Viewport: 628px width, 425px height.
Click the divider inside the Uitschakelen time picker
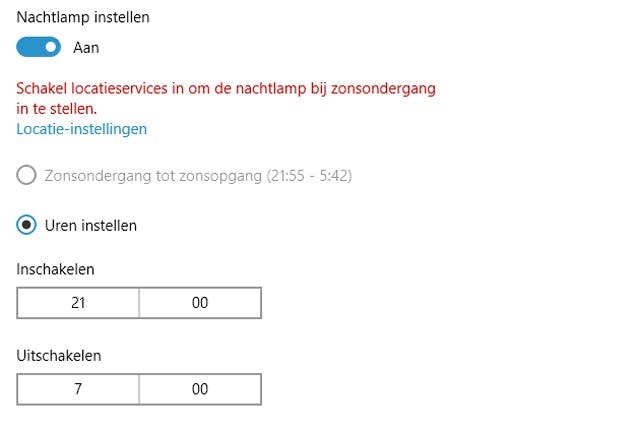[139, 389]
